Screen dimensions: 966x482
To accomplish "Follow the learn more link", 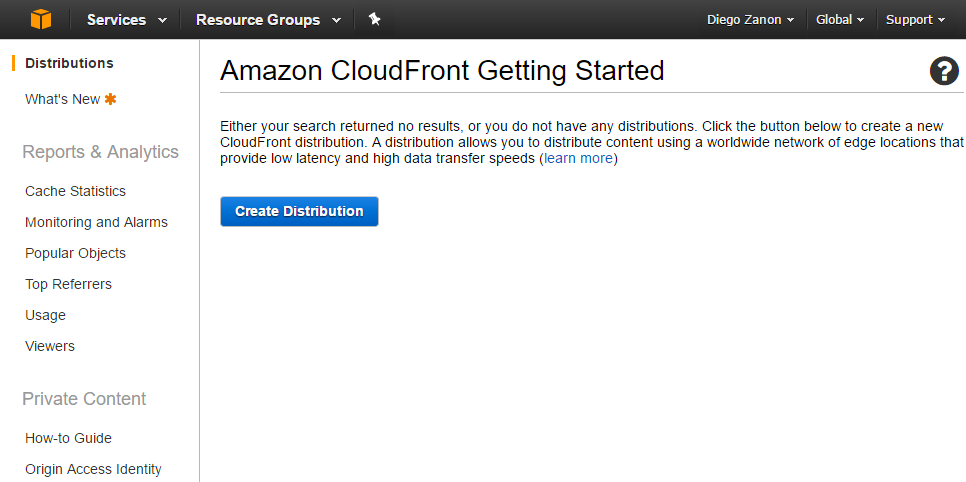I will [578, 158].
